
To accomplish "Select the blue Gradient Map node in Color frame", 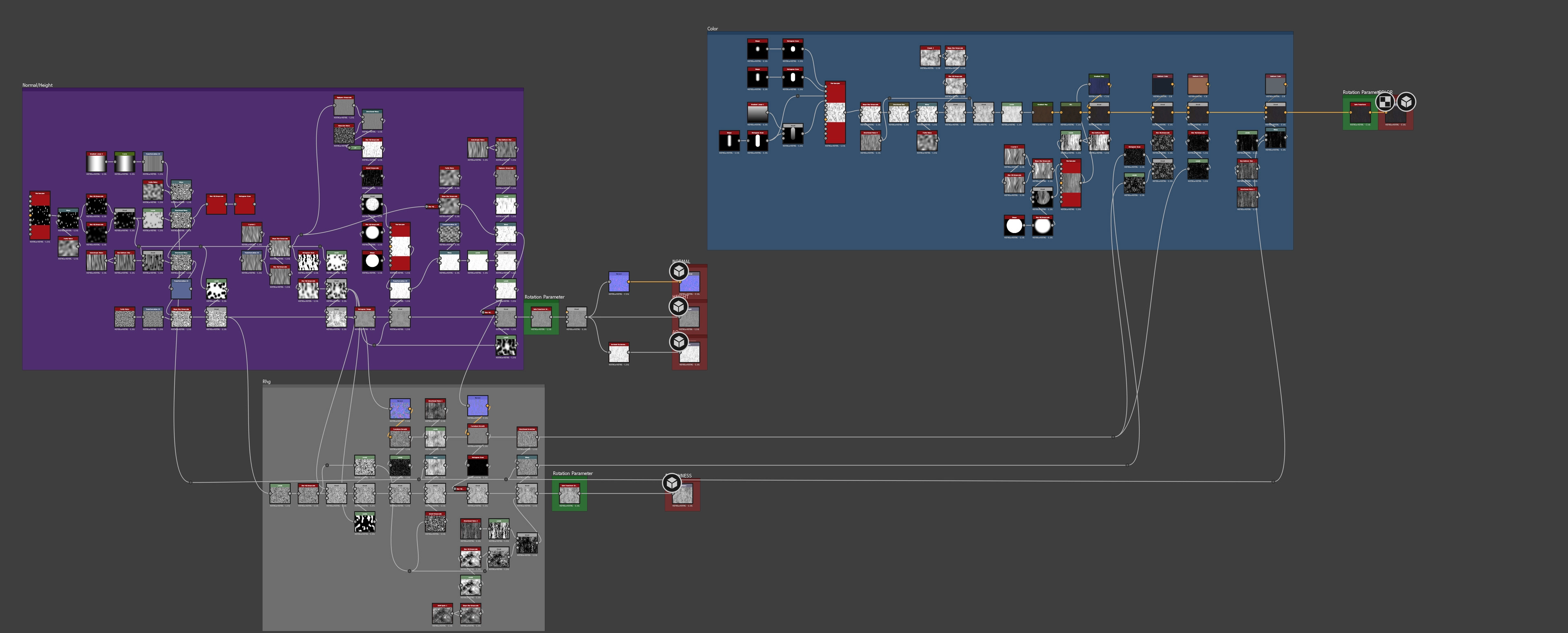I will click(1099, 86).
